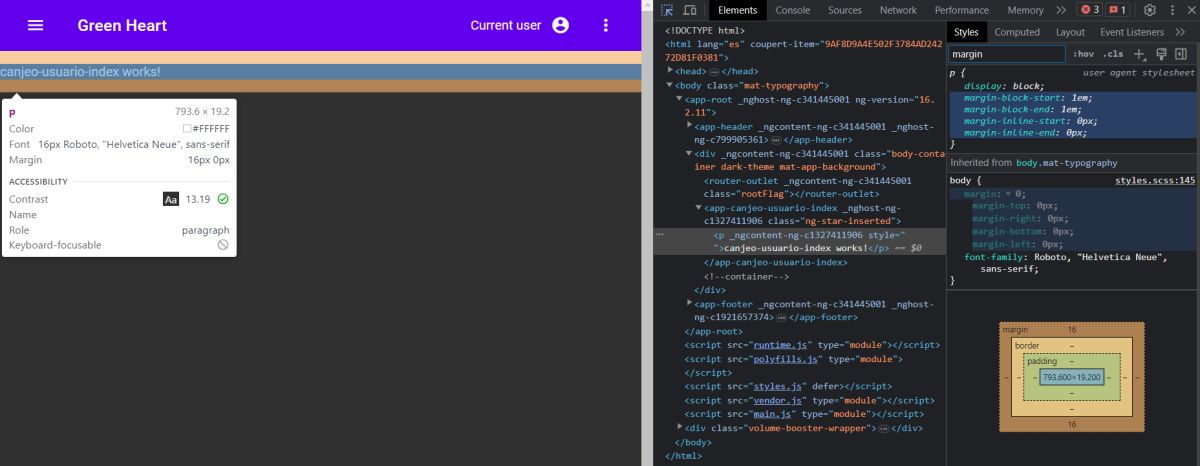
Task: Toggle the :hov element state button
Action: point(1084,54)
